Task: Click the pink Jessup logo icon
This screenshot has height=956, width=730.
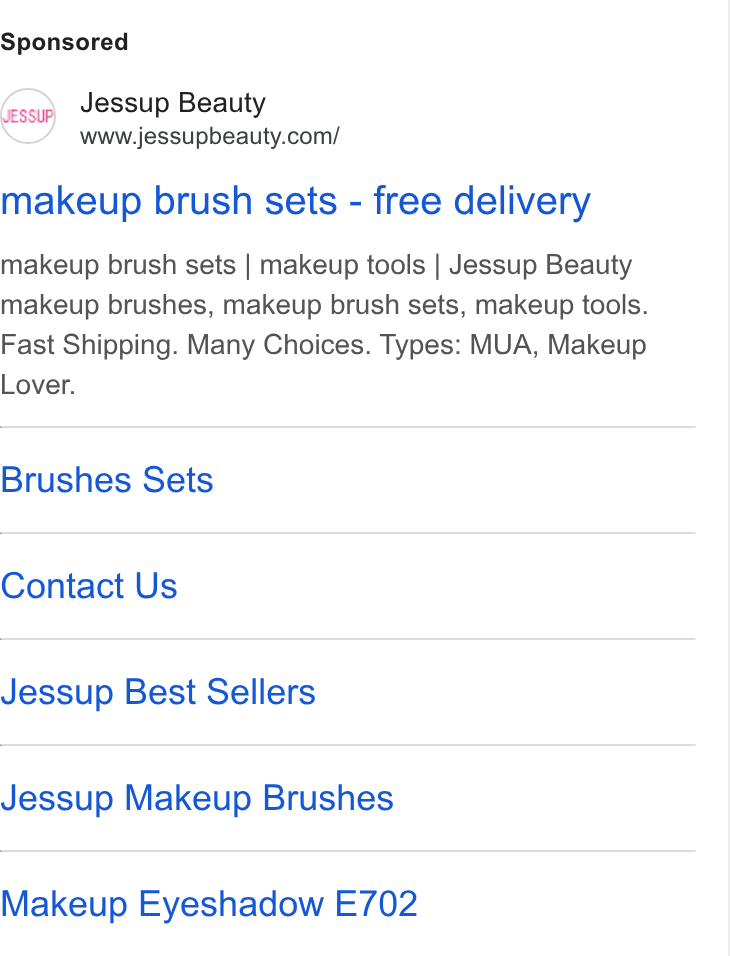Action: pos(28,116)
